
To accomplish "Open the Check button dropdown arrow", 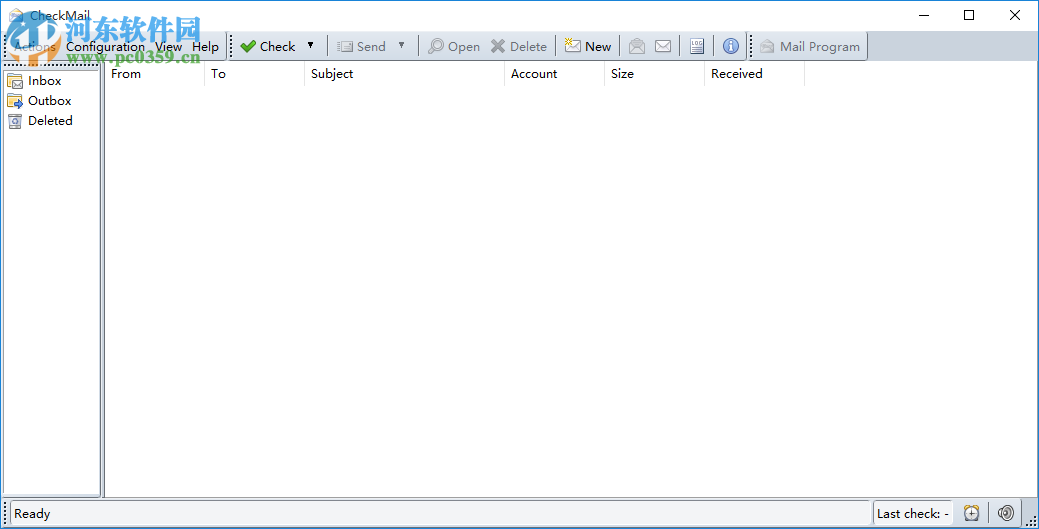I will click(310, 46).
